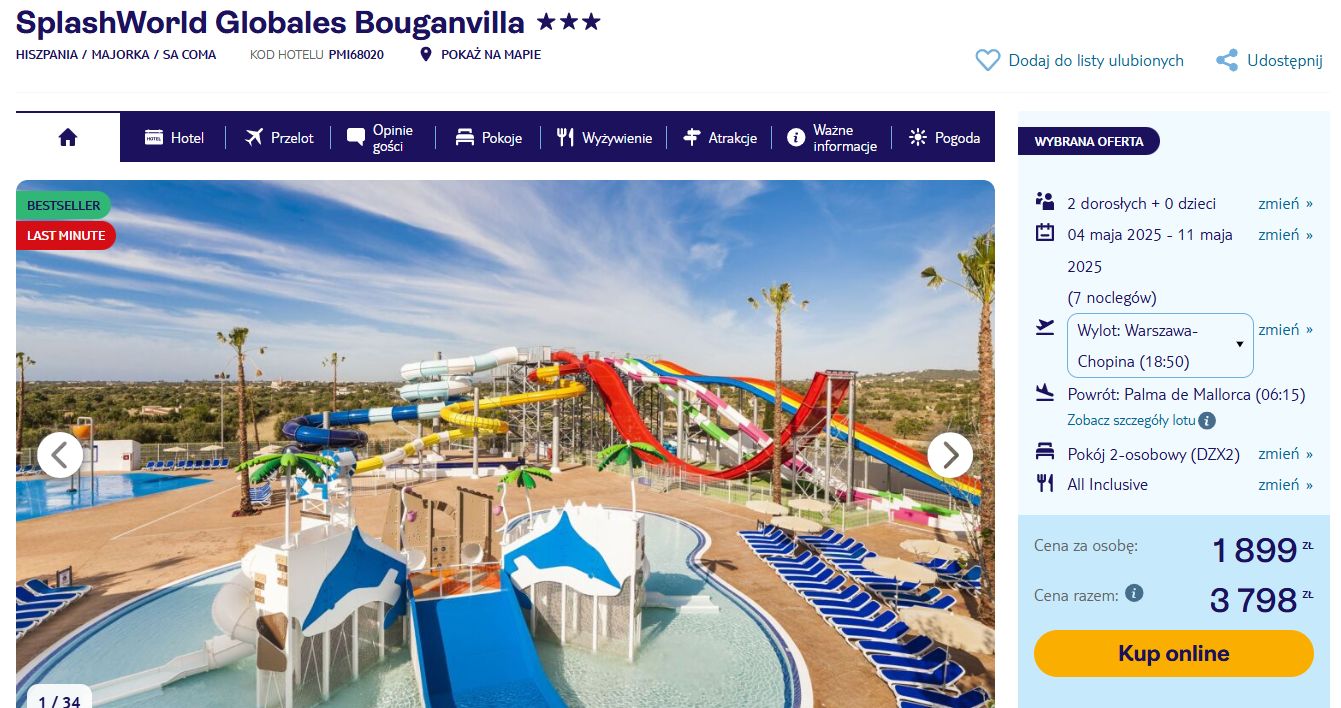Viewport: 1341px width, 708px height.
Task: Click the info icon beside Cena razem
Action: coord(1133,593)
